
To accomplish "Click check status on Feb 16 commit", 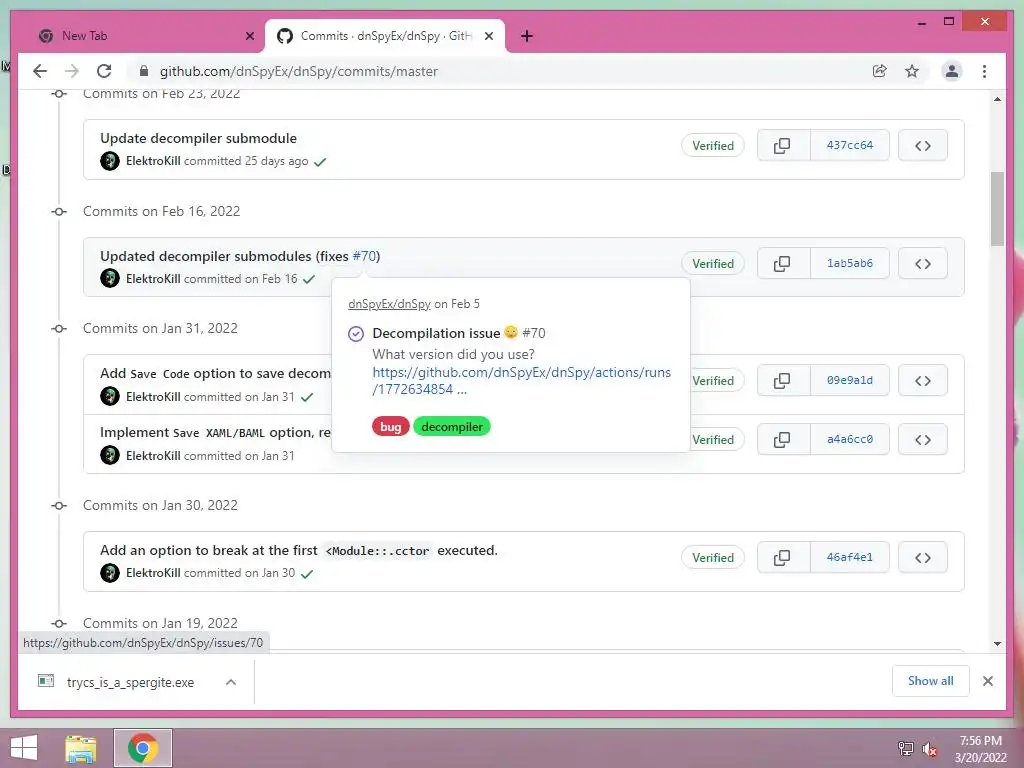I will (x=309, y=279).
